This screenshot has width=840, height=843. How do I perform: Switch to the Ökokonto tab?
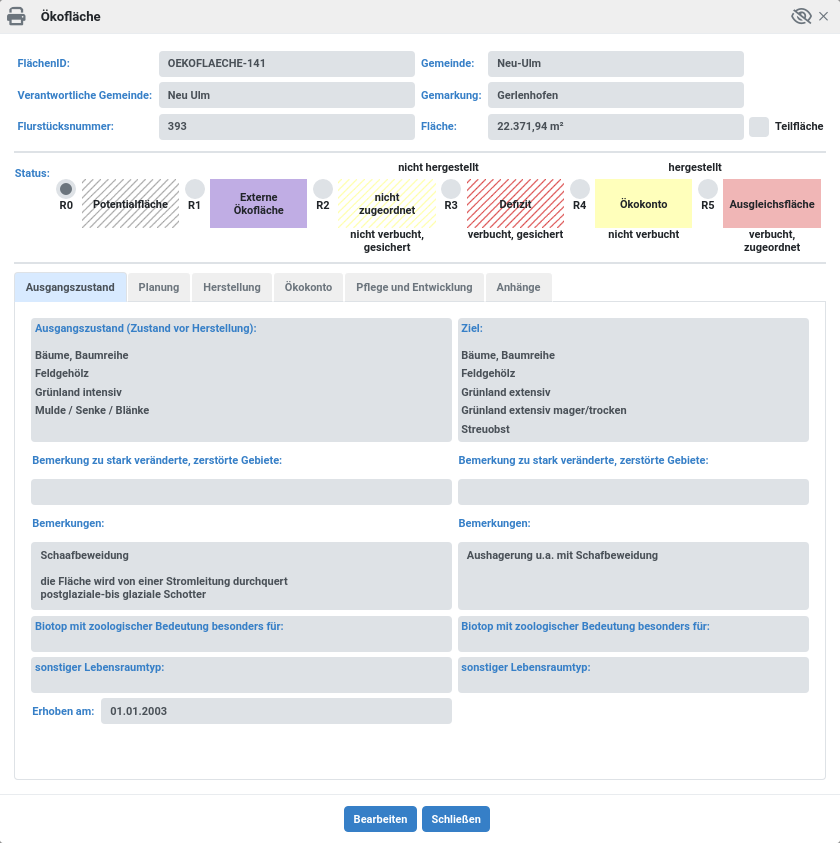[308, 287]
